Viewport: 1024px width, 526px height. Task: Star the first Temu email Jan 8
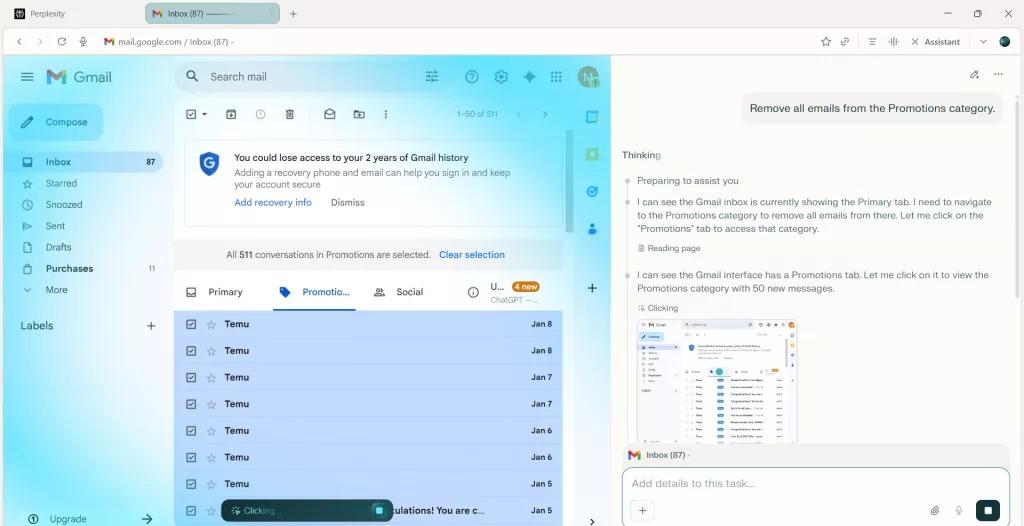[211, 324]
